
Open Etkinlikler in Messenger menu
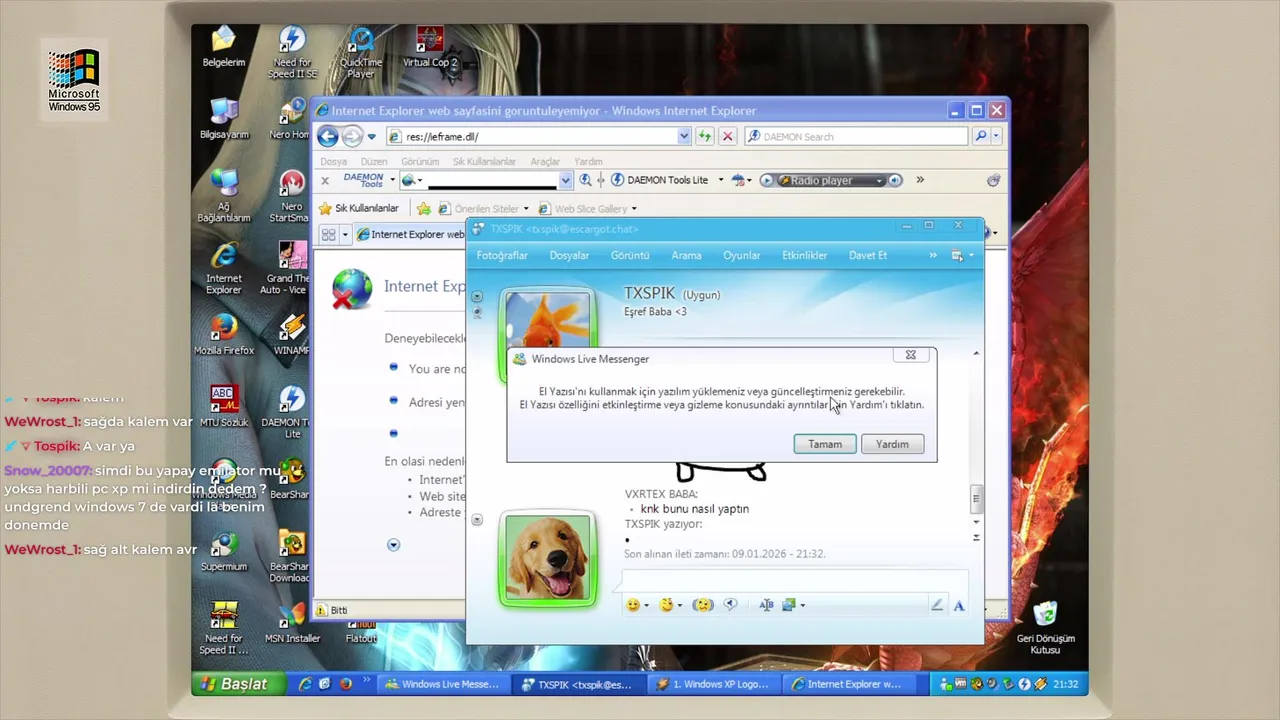coord(805,256)
